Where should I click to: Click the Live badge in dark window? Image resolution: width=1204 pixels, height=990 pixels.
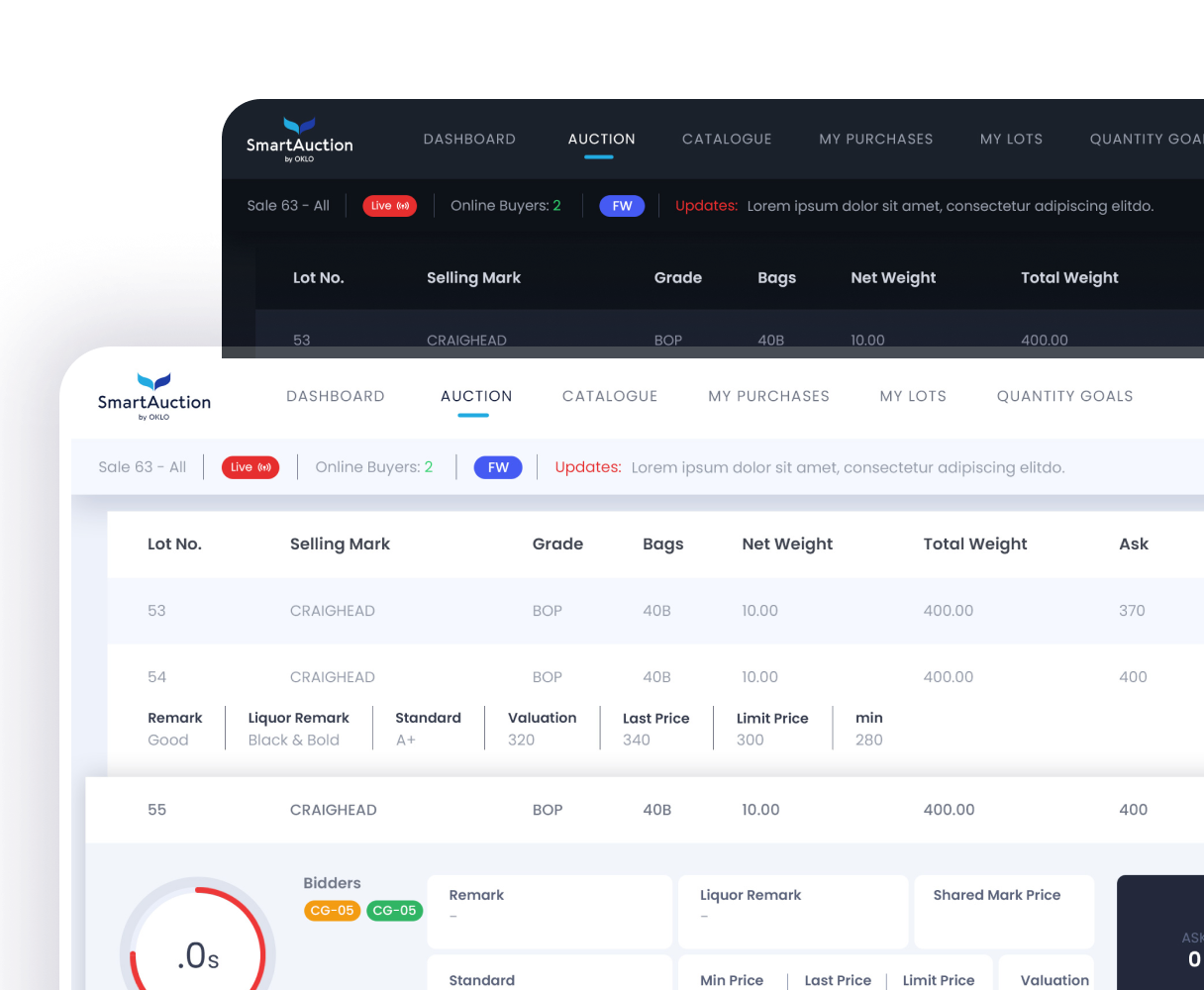click(389, 206)
